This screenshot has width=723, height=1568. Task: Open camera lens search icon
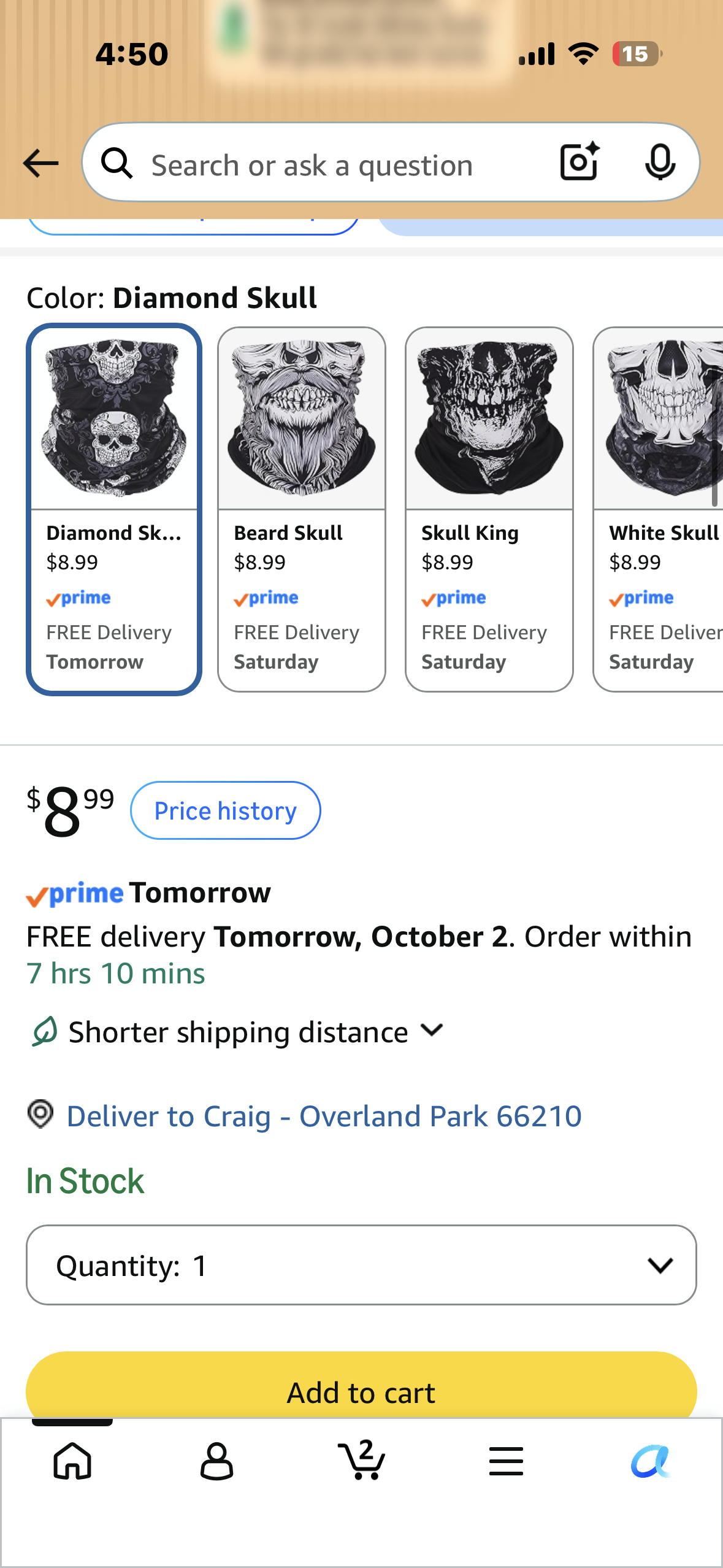(580, 161)
